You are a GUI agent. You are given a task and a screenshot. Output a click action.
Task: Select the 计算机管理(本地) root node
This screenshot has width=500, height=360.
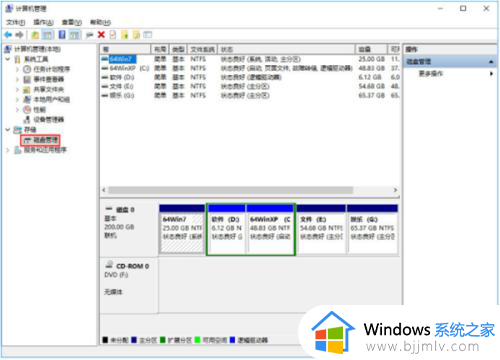(x=32, y=49)
